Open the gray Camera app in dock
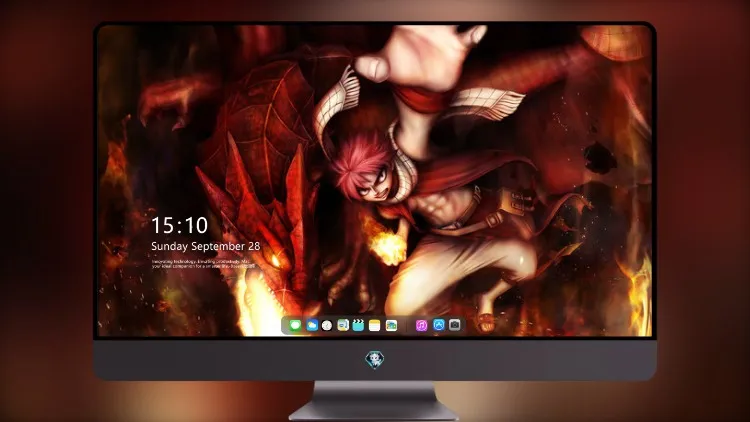Image resolution: width=750 pixels, height=422 pixels. click(x=455, y=325)
